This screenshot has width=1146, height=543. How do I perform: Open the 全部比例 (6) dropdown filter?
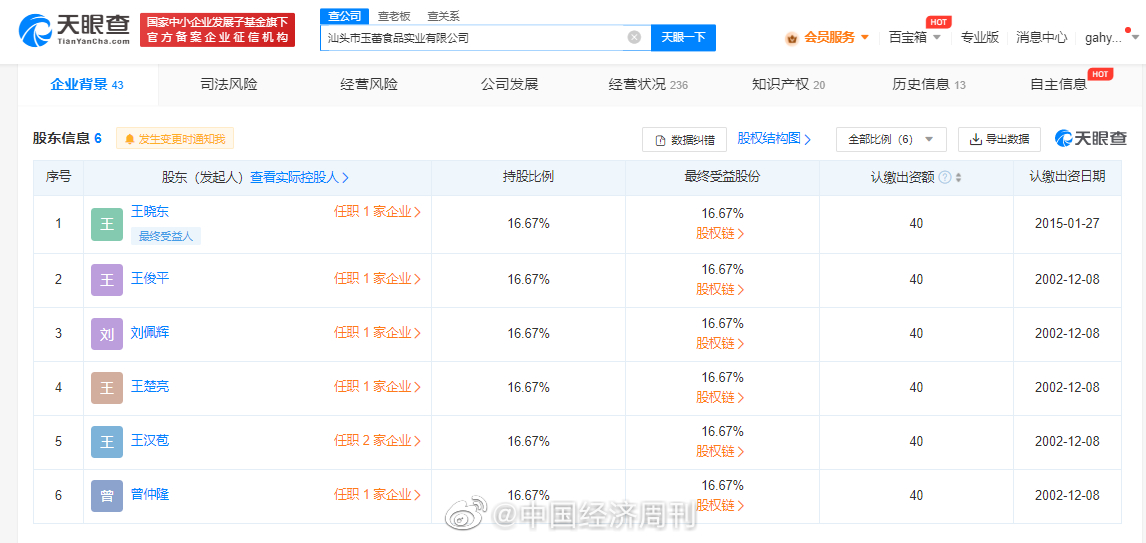point(890,139)
